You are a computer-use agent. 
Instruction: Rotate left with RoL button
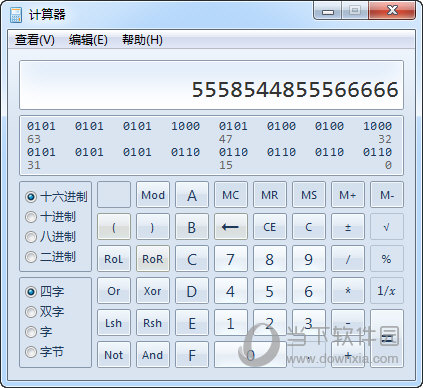(114, 259)
